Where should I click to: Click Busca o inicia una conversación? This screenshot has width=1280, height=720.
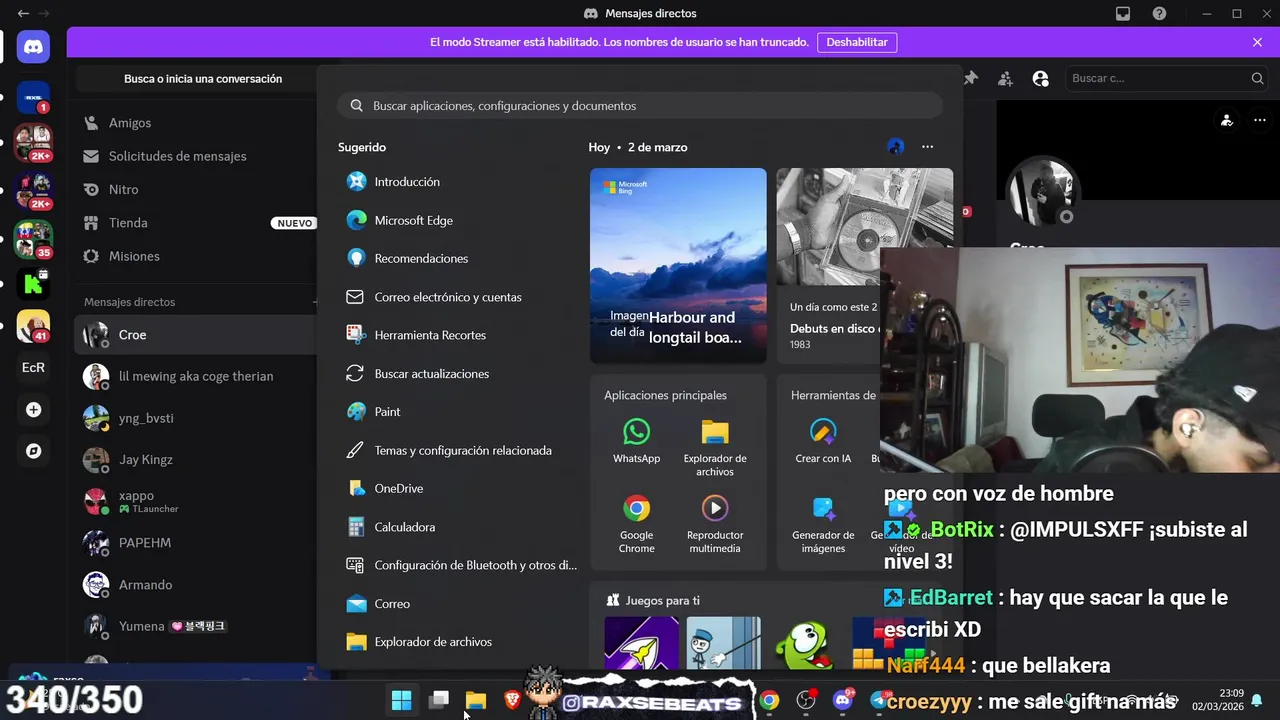click(203, 79)
